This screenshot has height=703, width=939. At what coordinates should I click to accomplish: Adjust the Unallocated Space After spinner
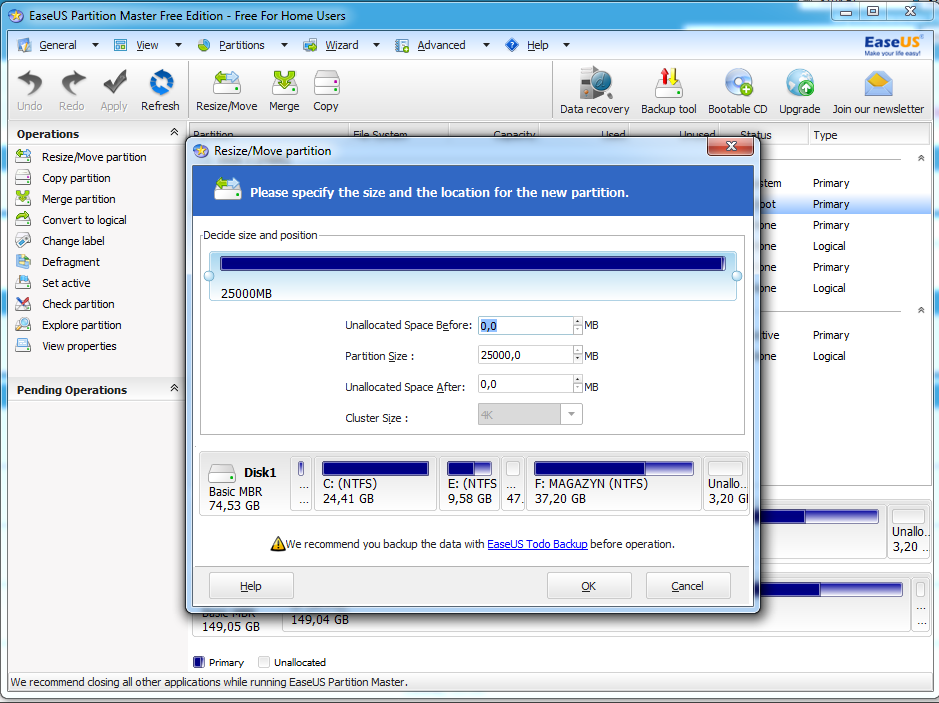[x=577, y=384]
